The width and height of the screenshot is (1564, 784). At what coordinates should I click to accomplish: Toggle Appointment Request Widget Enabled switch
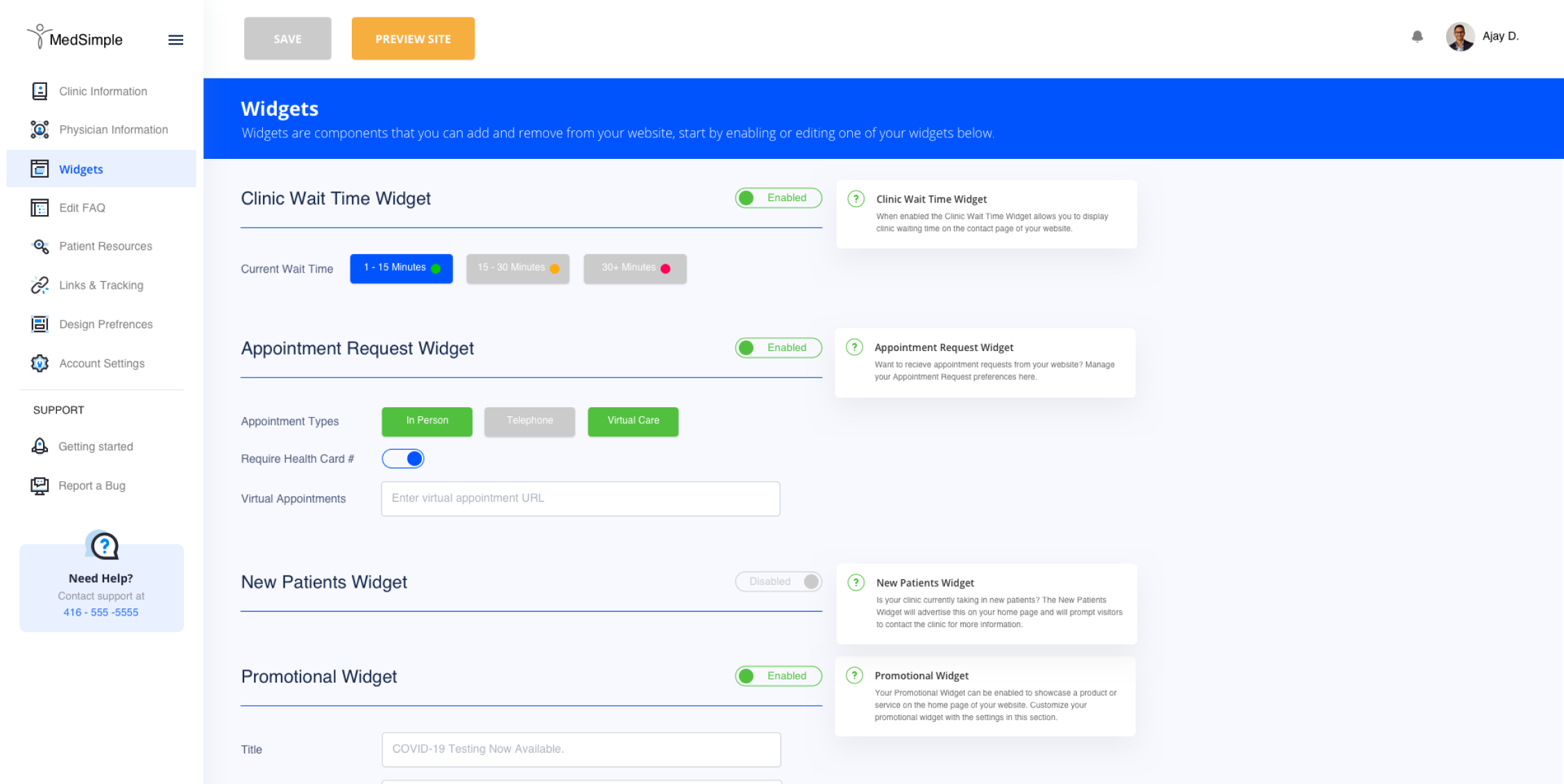coord(779,348)
